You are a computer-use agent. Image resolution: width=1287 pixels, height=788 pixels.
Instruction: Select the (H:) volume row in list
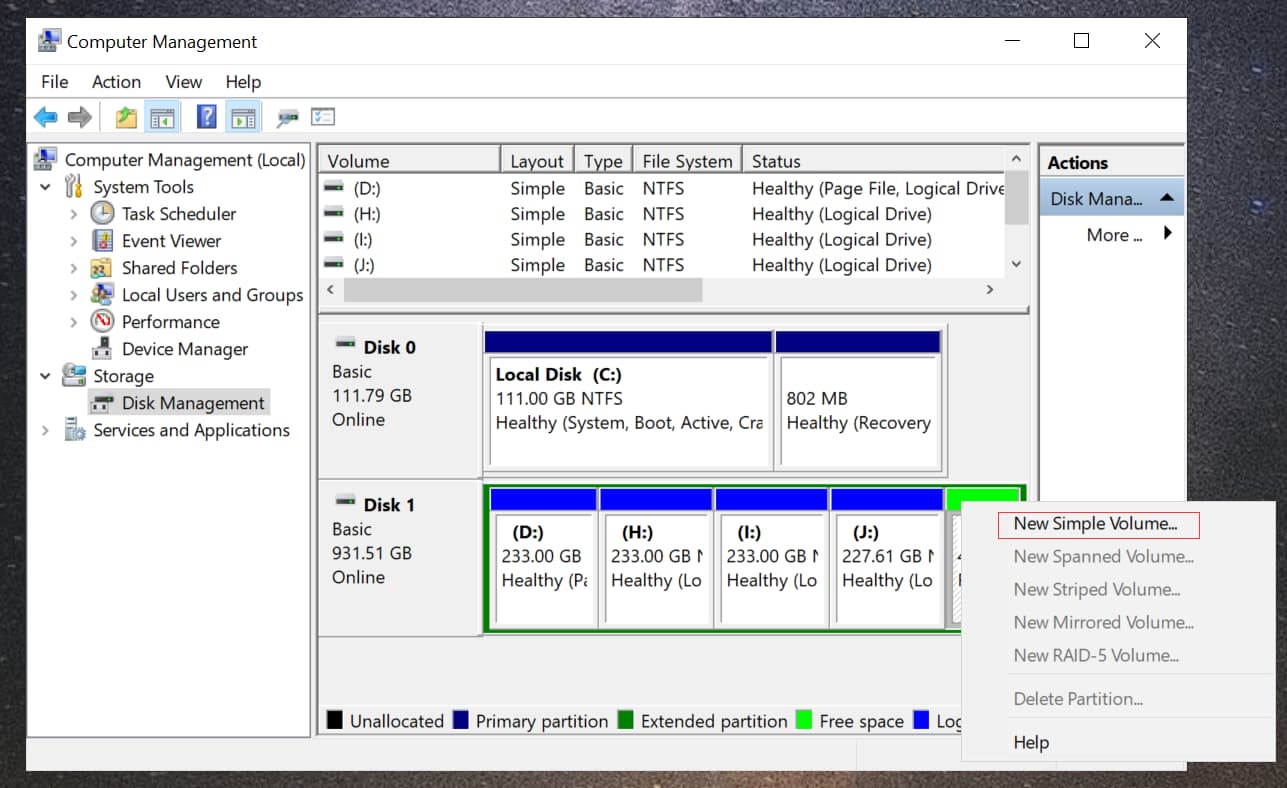[x=661, y=214]
